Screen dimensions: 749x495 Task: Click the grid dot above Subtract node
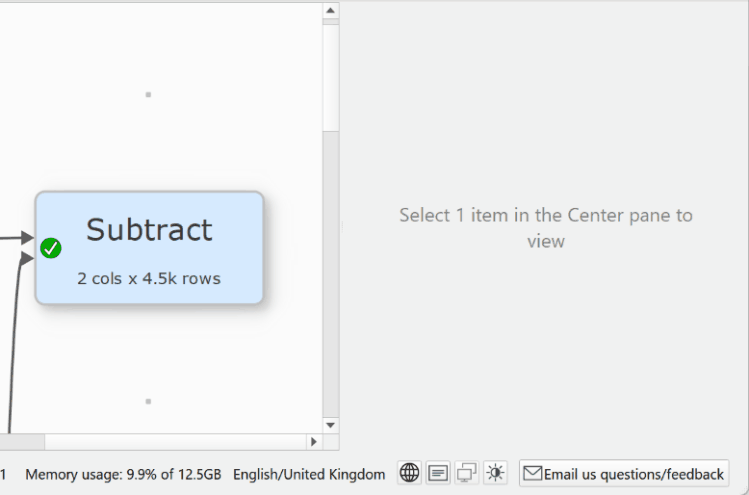point(148,95)
